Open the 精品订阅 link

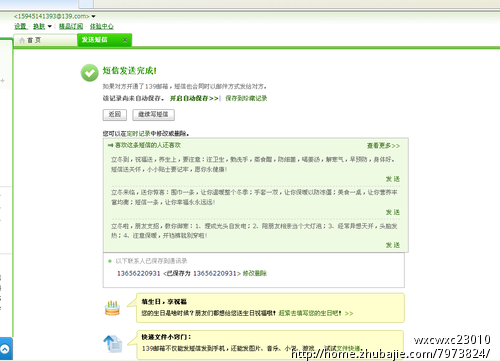pyautogui.click(x=71, y=26)
